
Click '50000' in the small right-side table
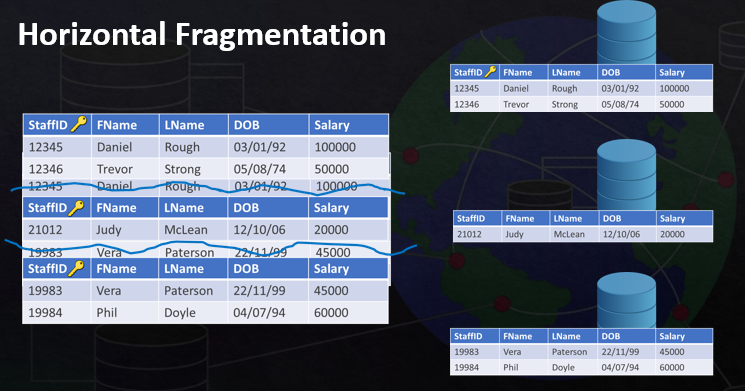click(x=672, y=105)
